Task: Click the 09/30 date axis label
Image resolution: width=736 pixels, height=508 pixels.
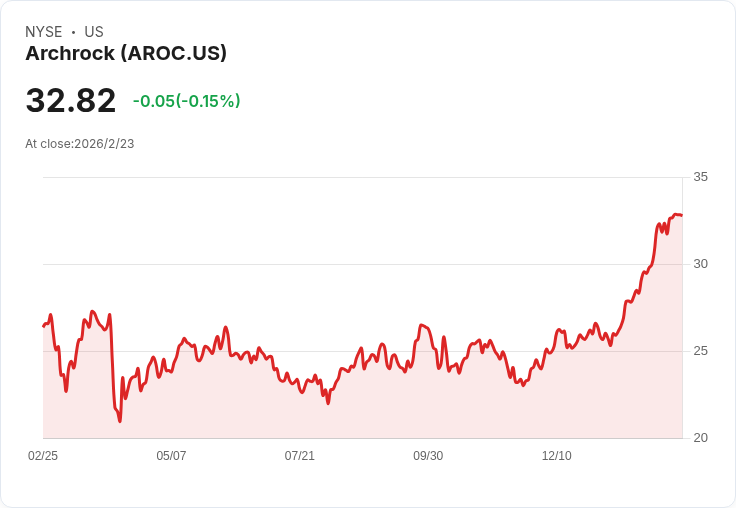Action: [x=428, y=455]
